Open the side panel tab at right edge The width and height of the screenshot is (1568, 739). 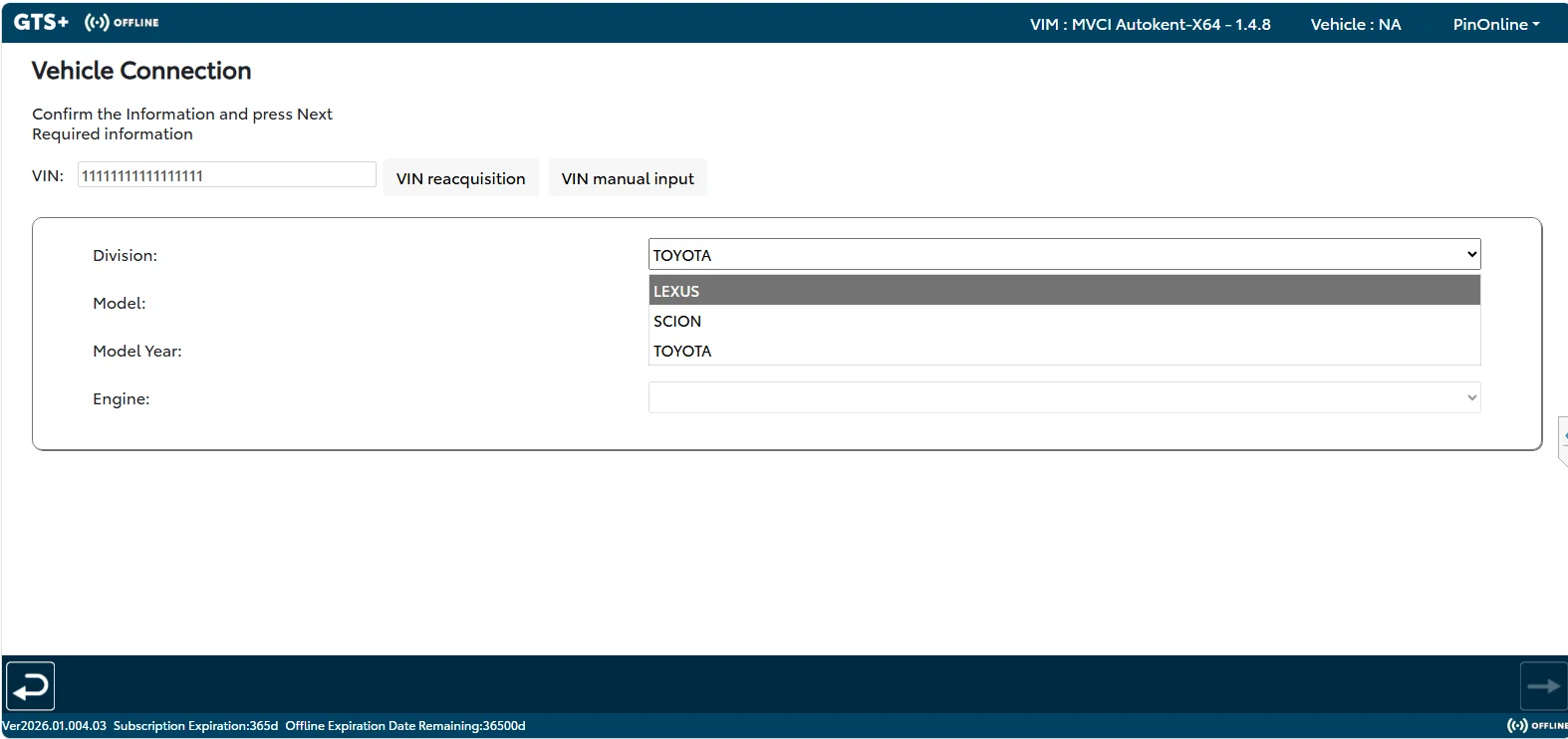(x=1563, y=441)
